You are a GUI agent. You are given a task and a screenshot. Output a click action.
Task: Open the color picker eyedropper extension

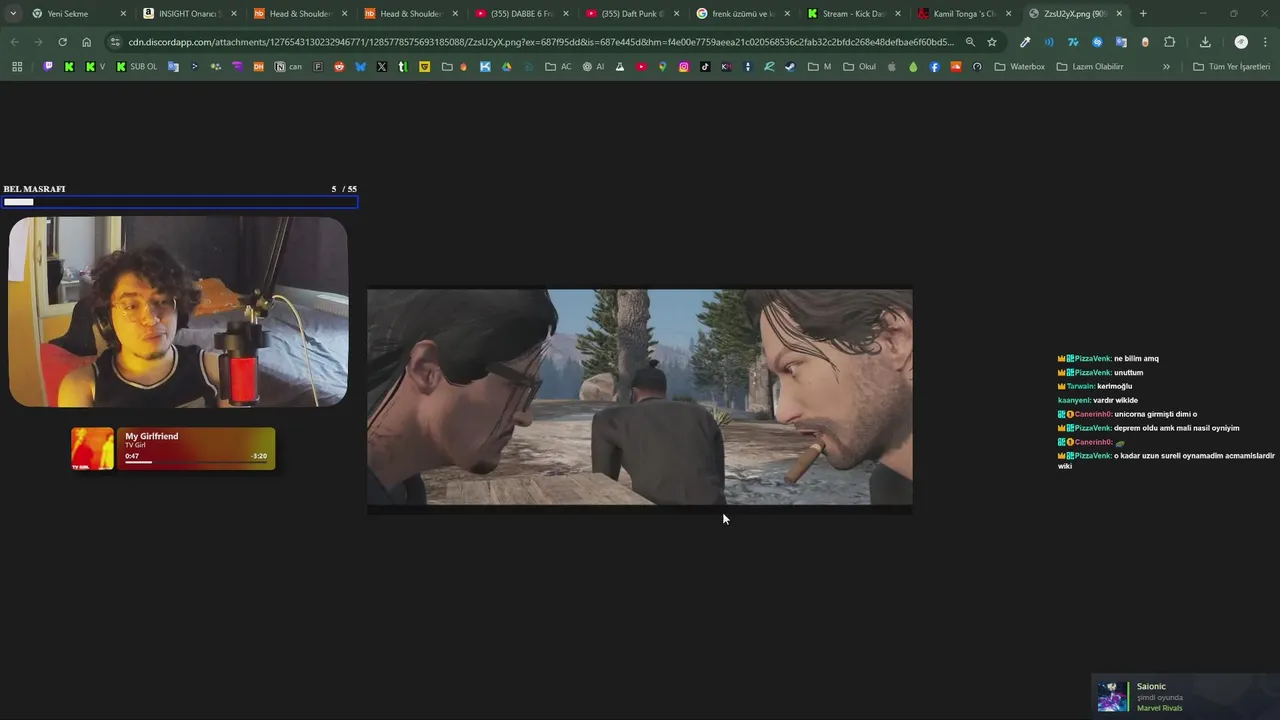tap(1025, 42)
